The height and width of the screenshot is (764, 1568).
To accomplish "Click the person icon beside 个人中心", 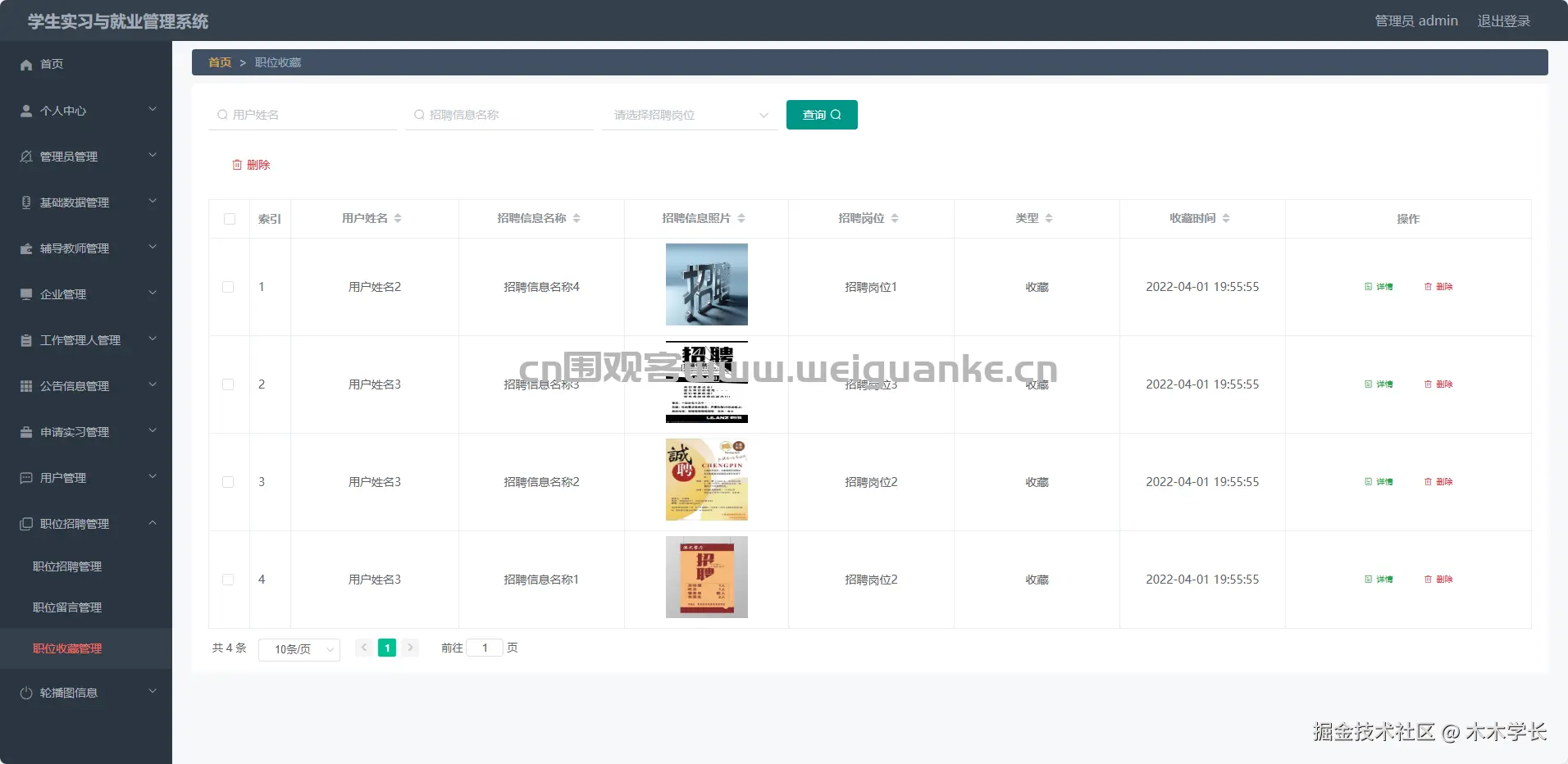I will coord(26,111).
